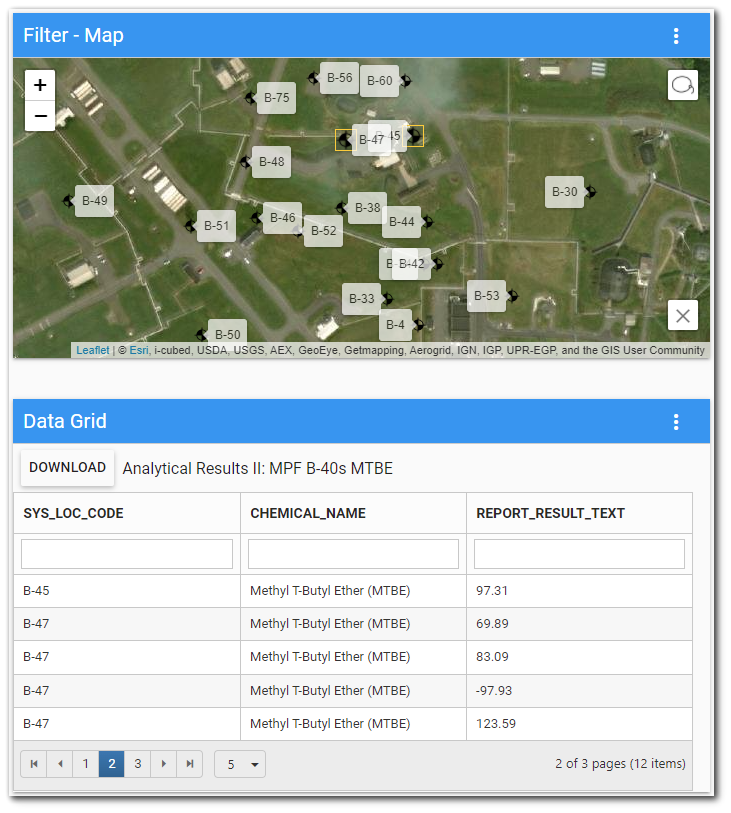Go to next grid page
The width and height of the screenshot is (731, 813).
tap(164, 764)
